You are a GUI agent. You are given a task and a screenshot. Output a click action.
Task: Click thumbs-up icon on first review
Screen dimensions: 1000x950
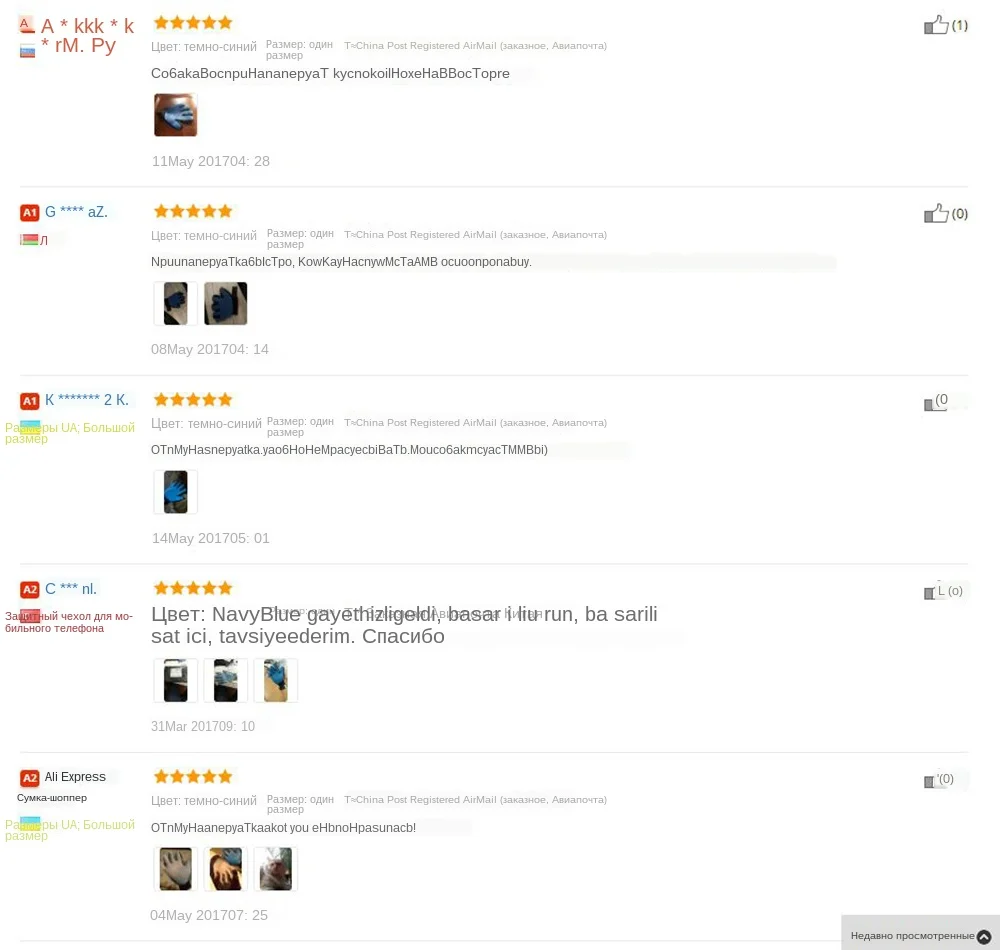pyautogui.click(x=936, y=25)
